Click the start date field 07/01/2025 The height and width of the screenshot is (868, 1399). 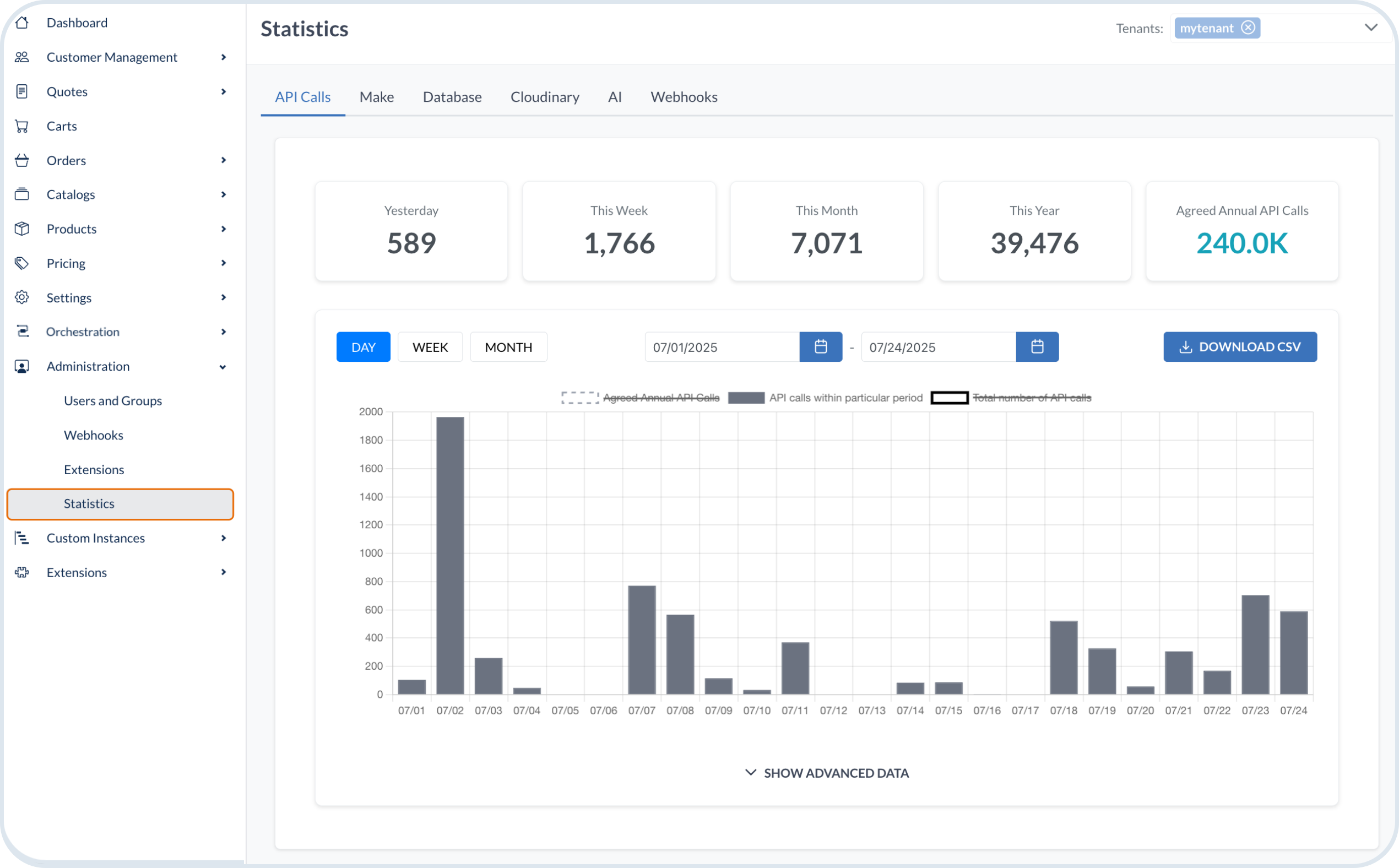click(x=722, y=347)
